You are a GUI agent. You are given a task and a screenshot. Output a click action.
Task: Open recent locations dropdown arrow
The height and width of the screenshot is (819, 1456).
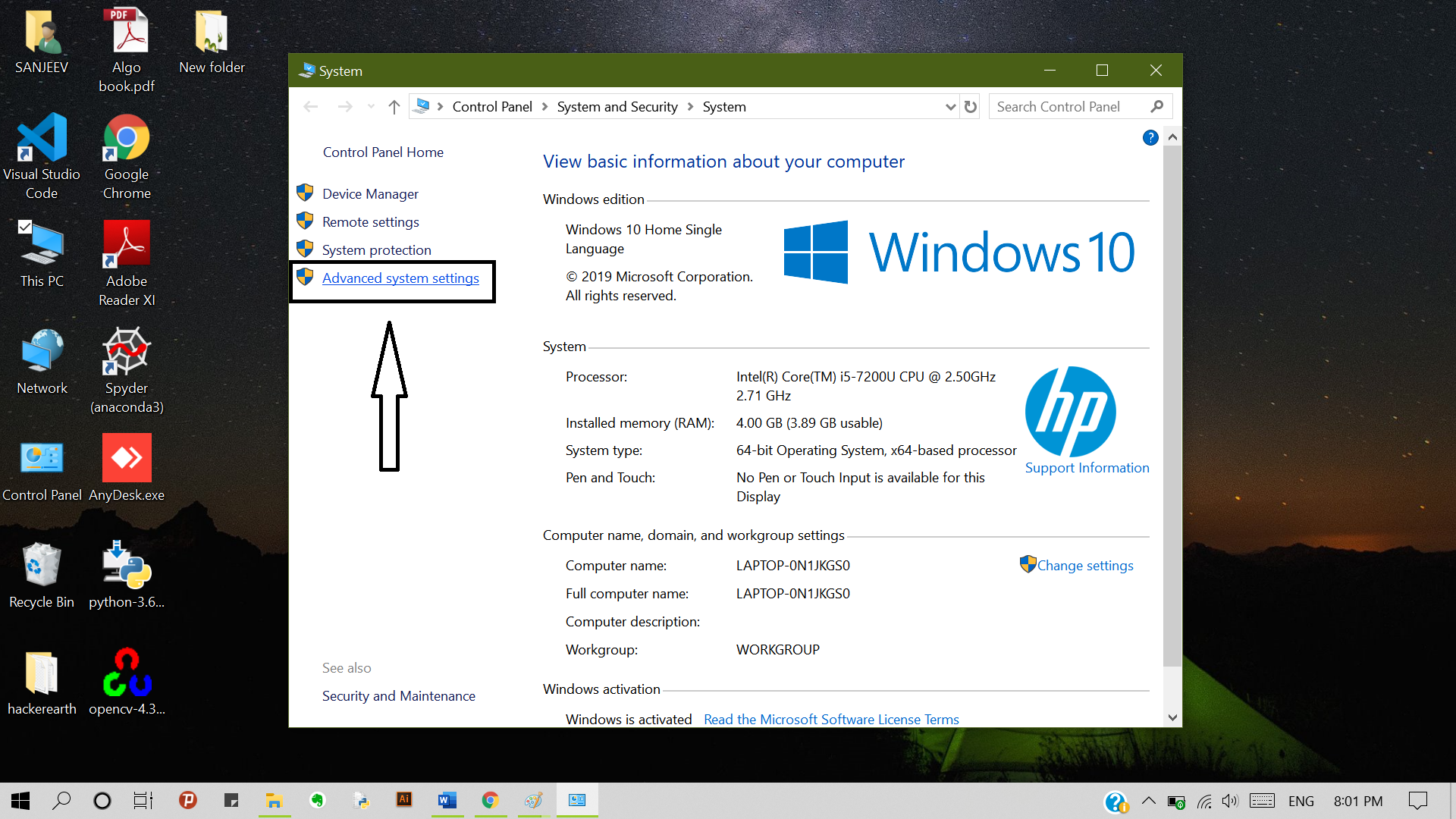pos(371,107)
